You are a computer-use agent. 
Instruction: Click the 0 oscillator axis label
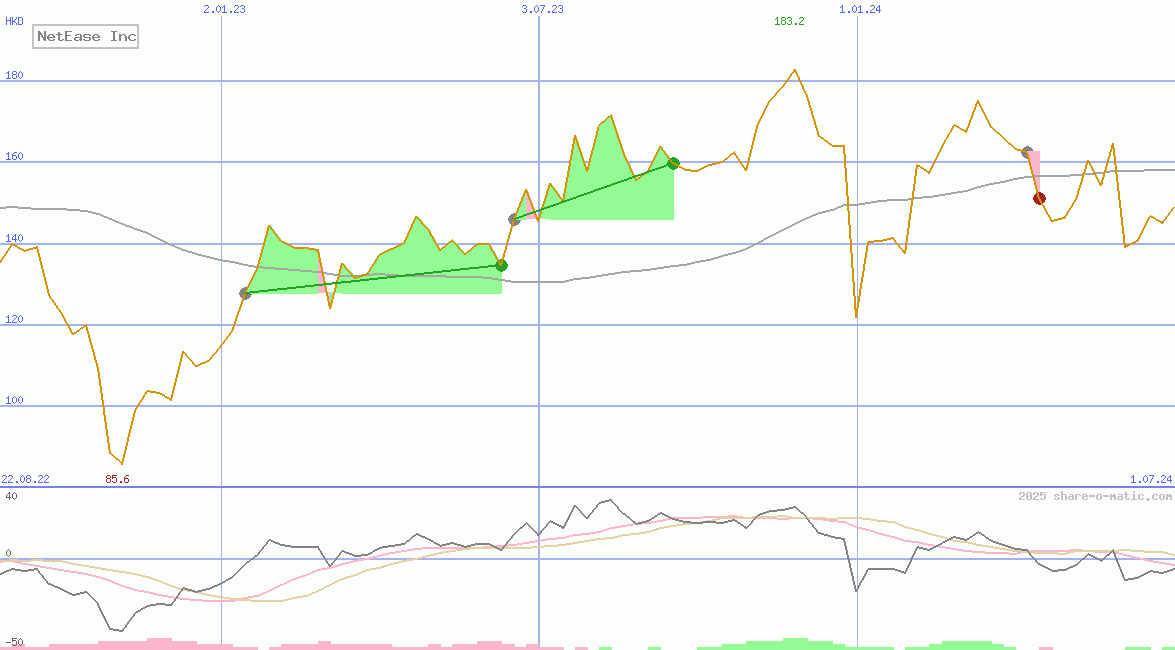(x=8, y=553)
